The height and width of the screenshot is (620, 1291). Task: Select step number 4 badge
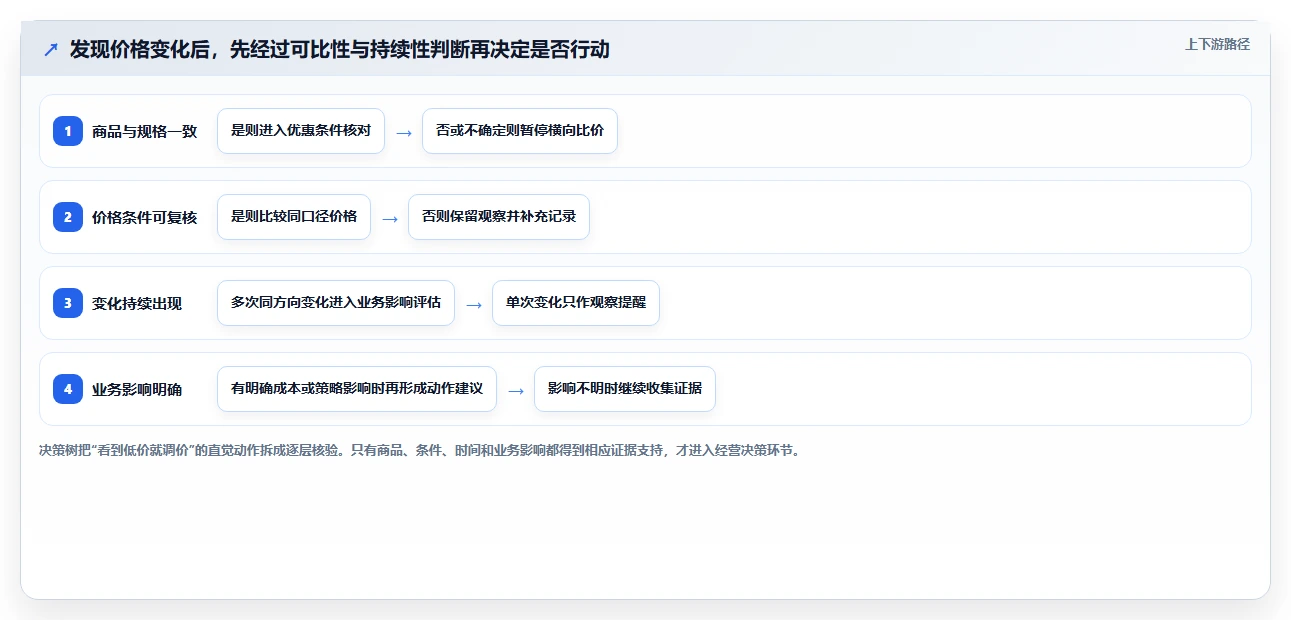[x=68, y=389]
